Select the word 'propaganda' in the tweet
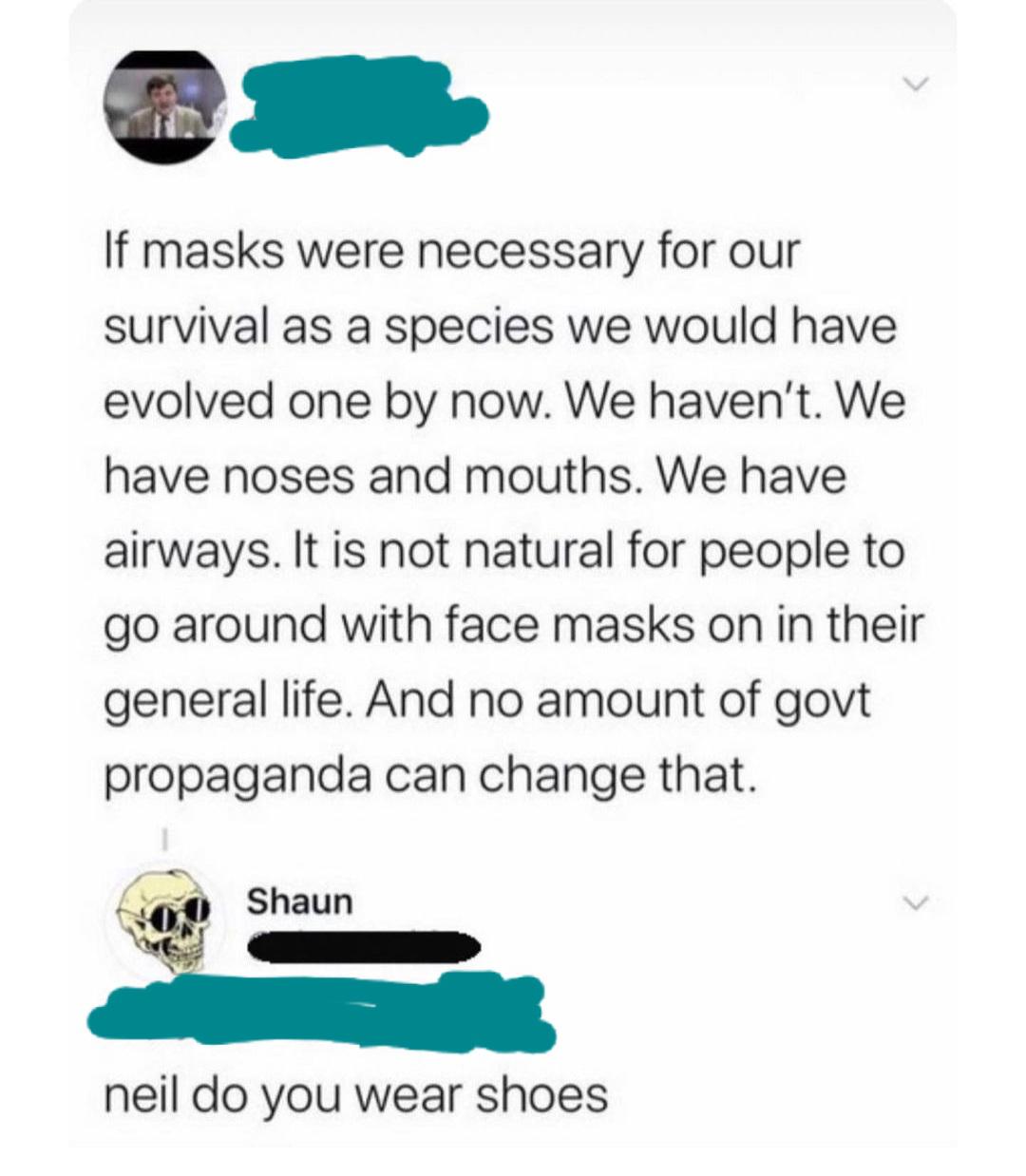Screen dimensions: 1026x1176 tap(236, 777)
